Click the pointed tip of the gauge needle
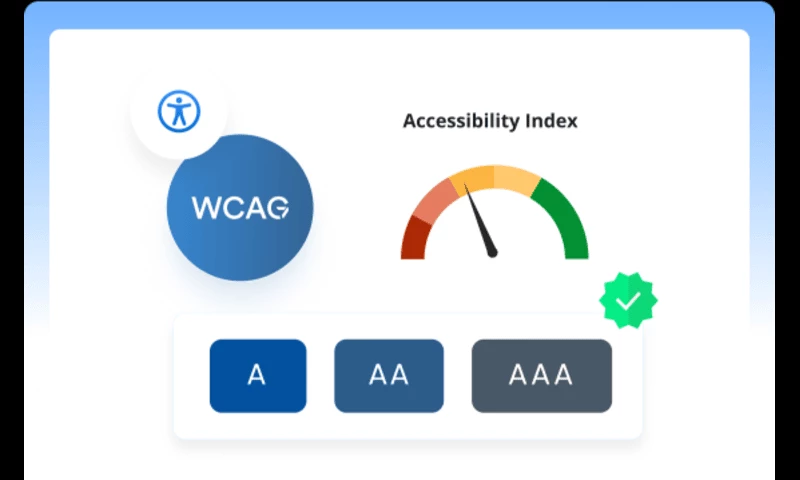This screenshot has width=800, height=480. point(467,186)
